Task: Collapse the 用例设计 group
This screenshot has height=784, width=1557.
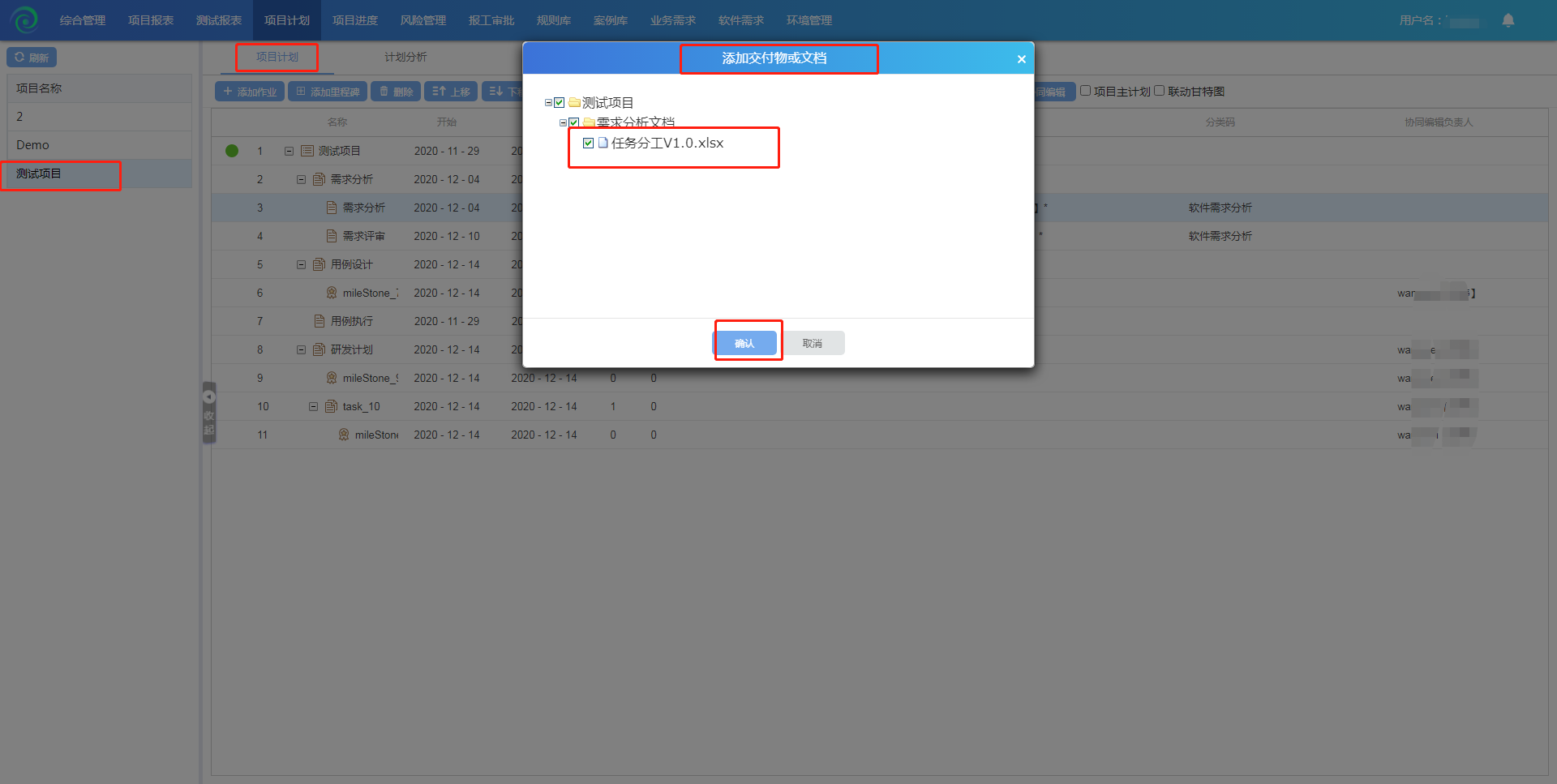Action: coord(301,264)
